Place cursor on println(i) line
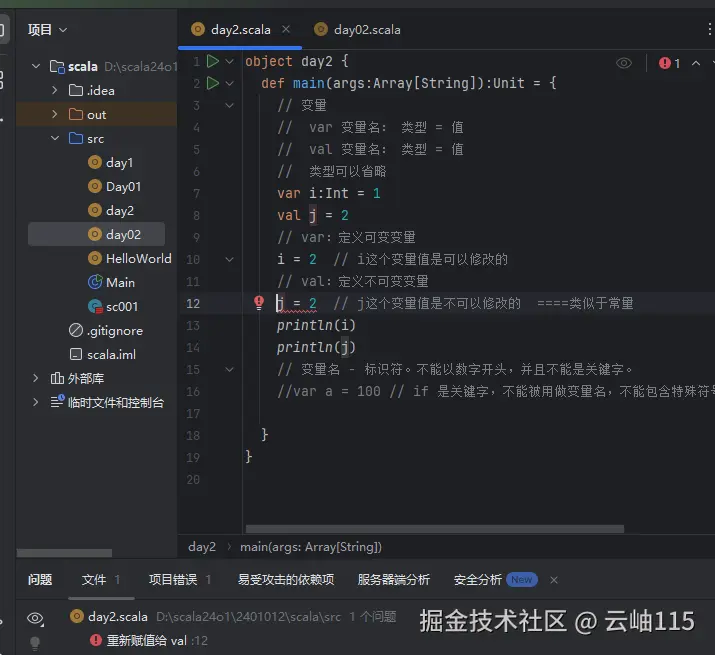Image resolution: width=715 pixels, height=655 pixels. coord(316,325)
